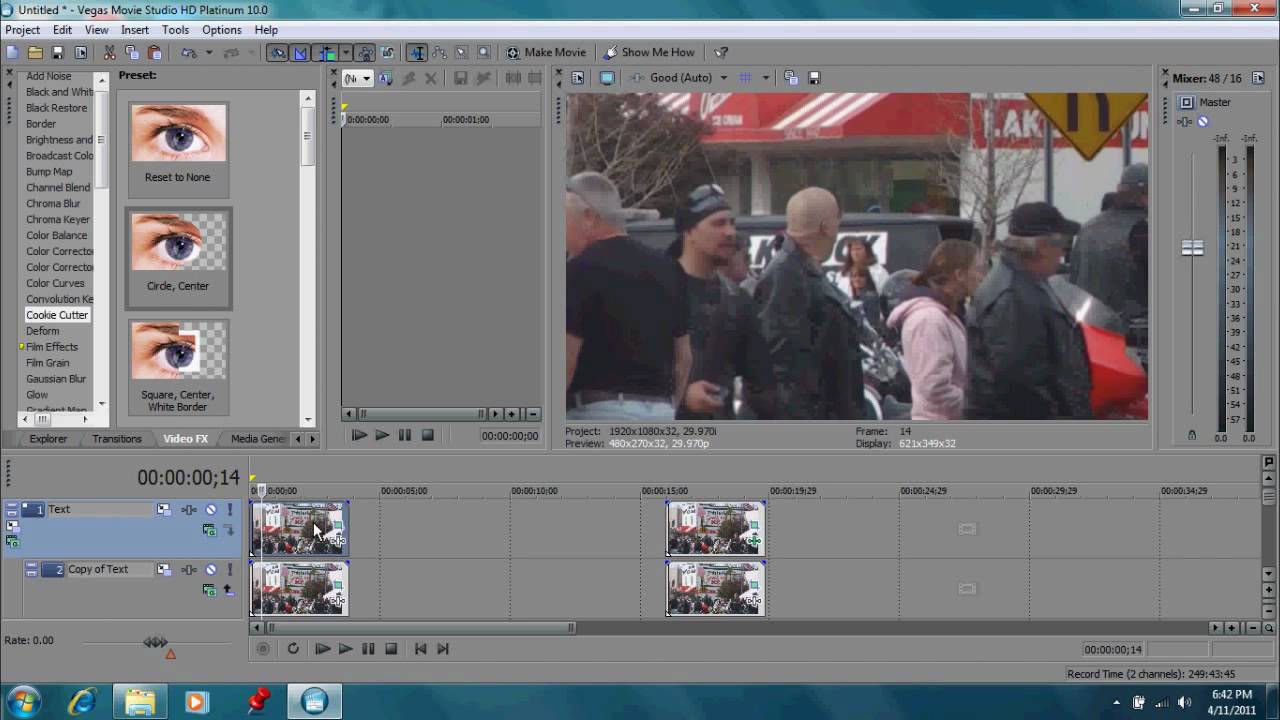The width and height of the screenshot is (1280, 720).
Task: Play the trimmer clip
Action: coord(381,435)
